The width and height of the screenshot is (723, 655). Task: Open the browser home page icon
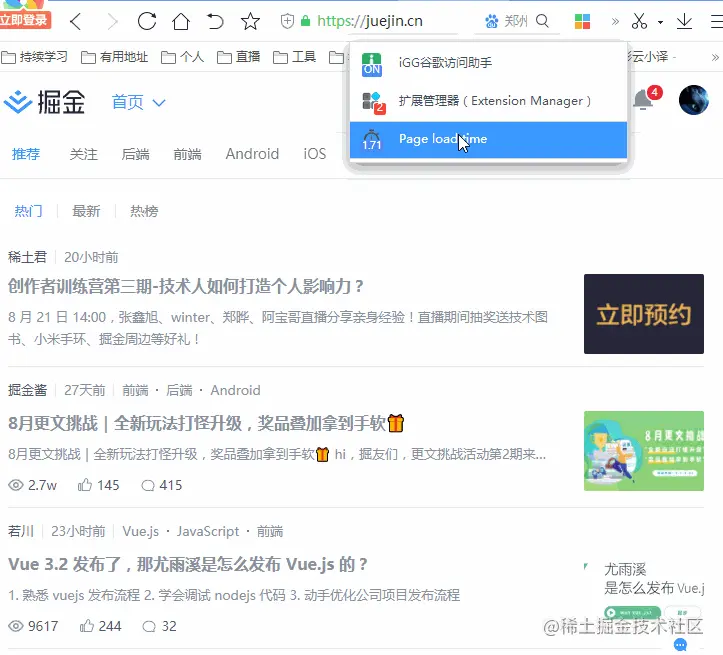pyautogui.click(x=181, y=21)
